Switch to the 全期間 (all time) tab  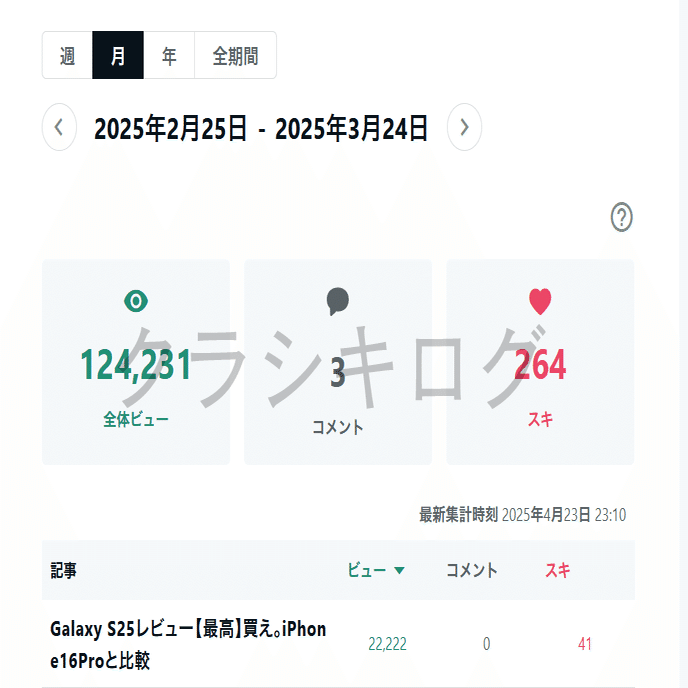click(235, 55)
